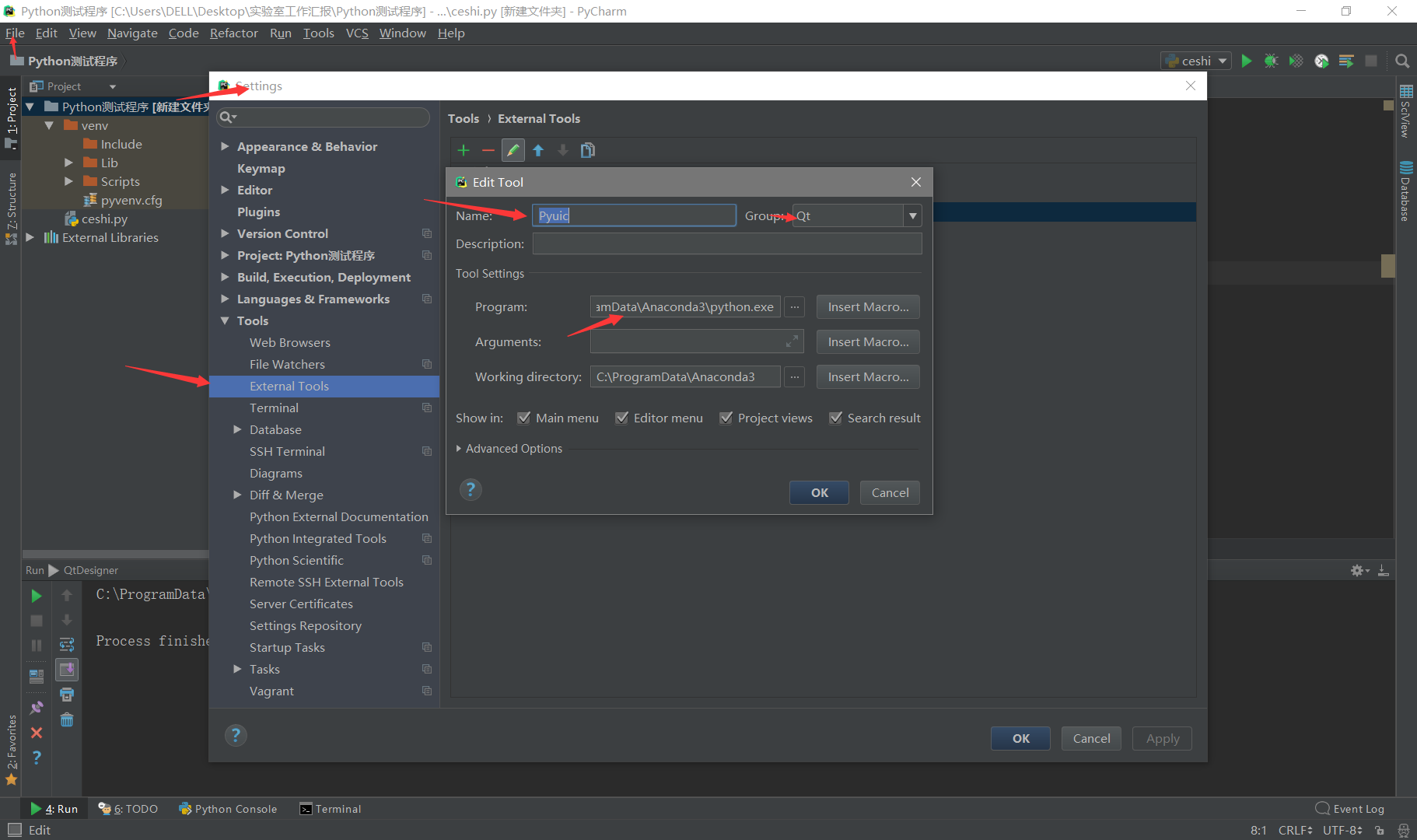Expand Appearance & Behavior settings node

[225, 146]
